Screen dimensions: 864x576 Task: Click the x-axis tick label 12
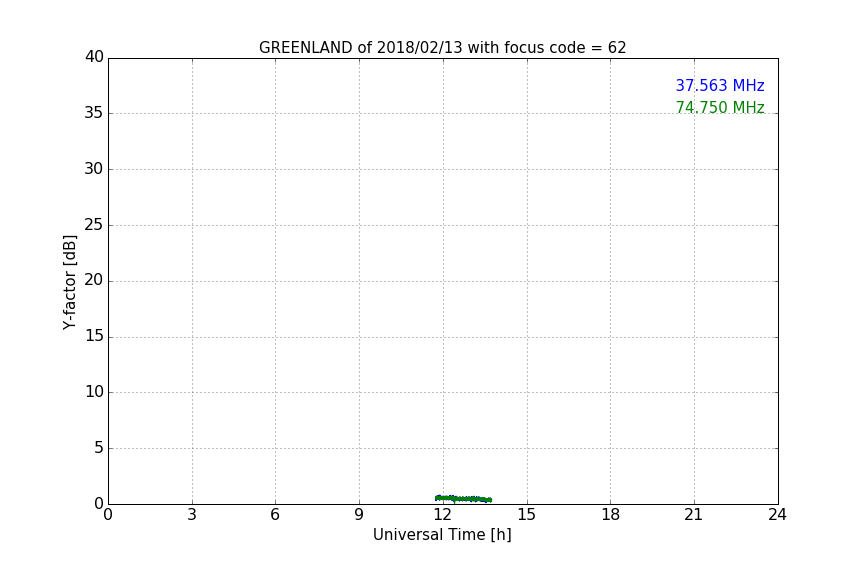[442, 515]
